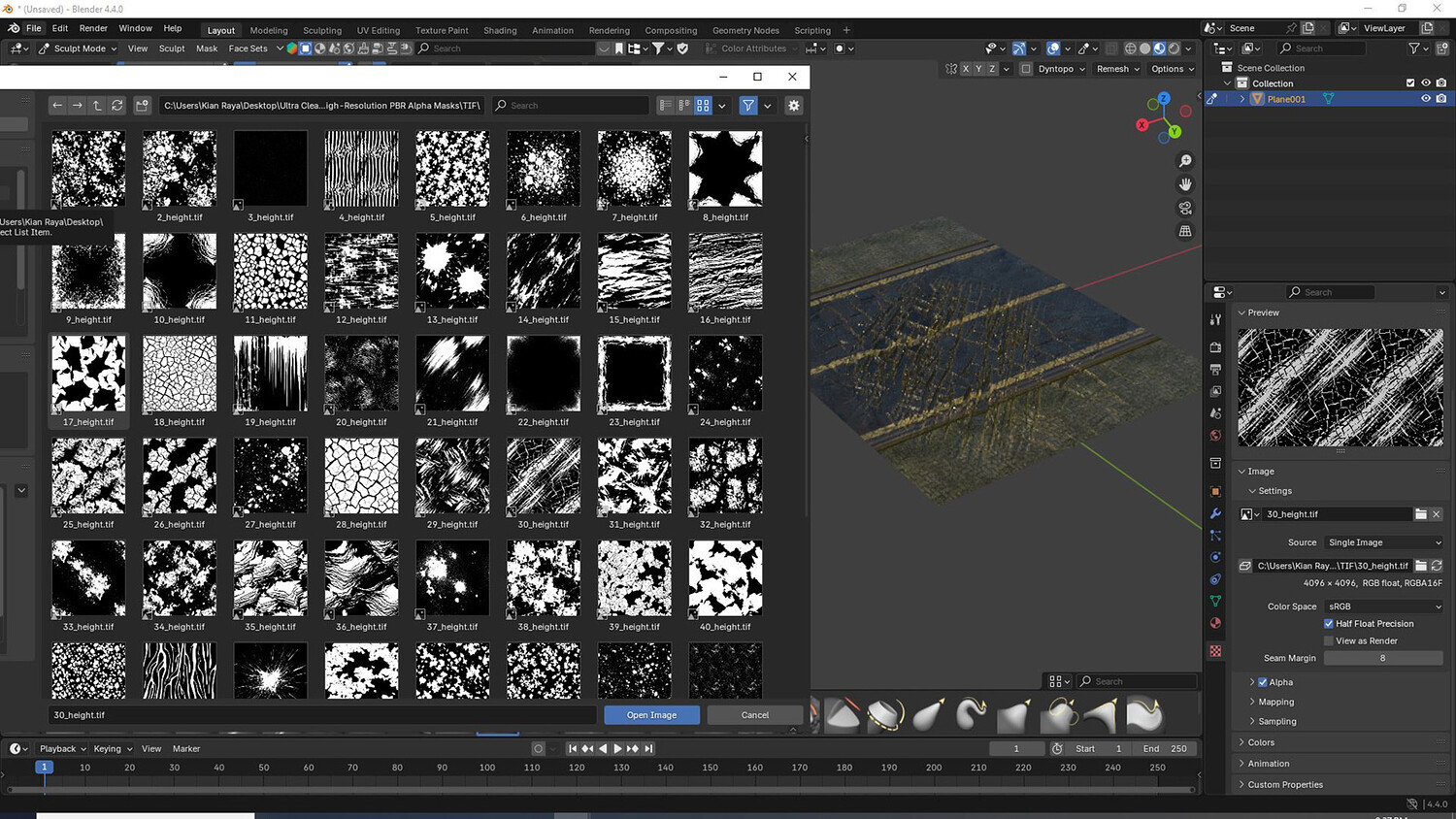Open the Object properties tab
This screenshot has height=819, width=1456.
click(1215, 491)
